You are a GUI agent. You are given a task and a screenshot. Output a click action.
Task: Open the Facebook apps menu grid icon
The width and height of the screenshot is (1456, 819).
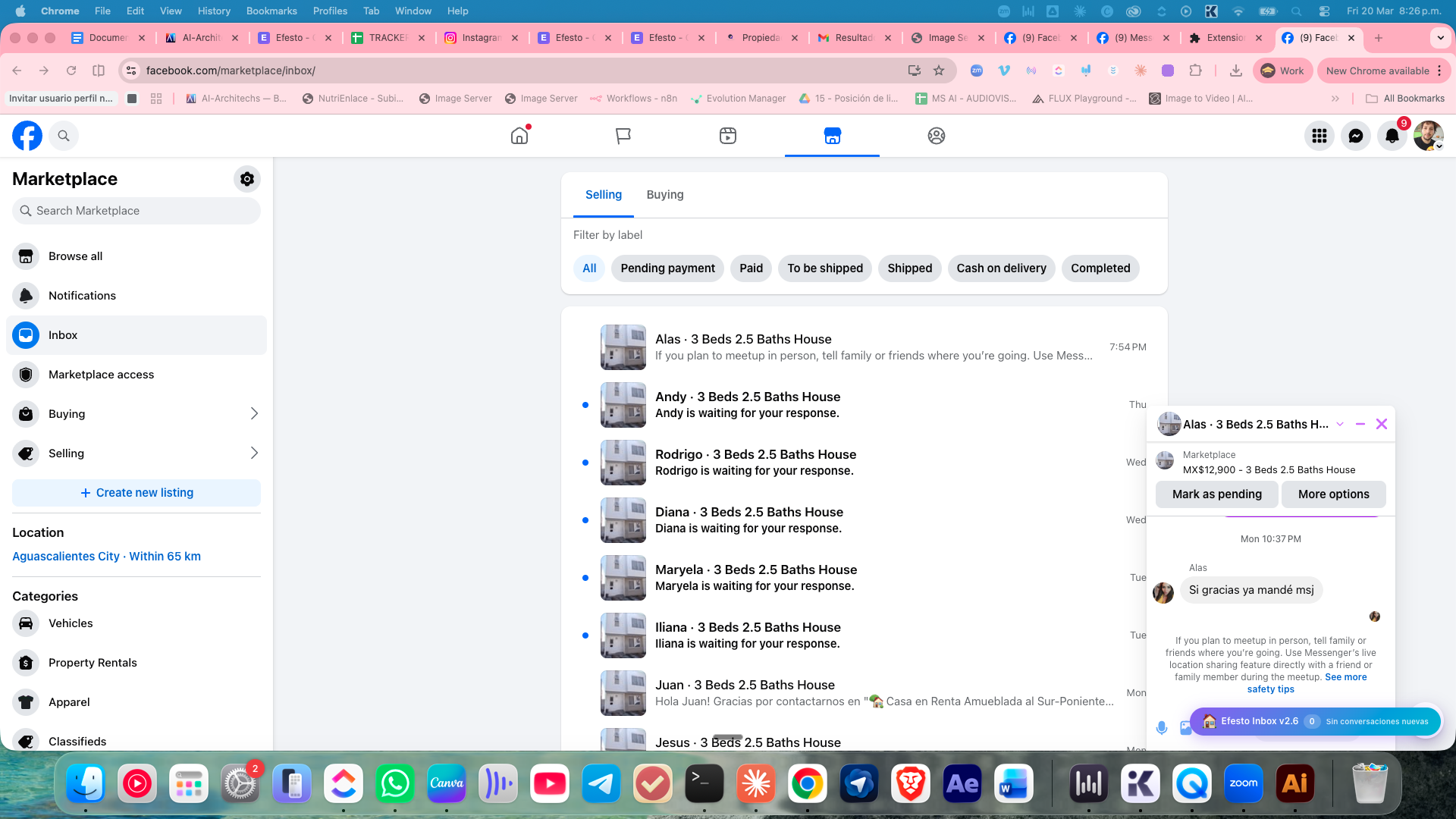(x=1319, y=136)
